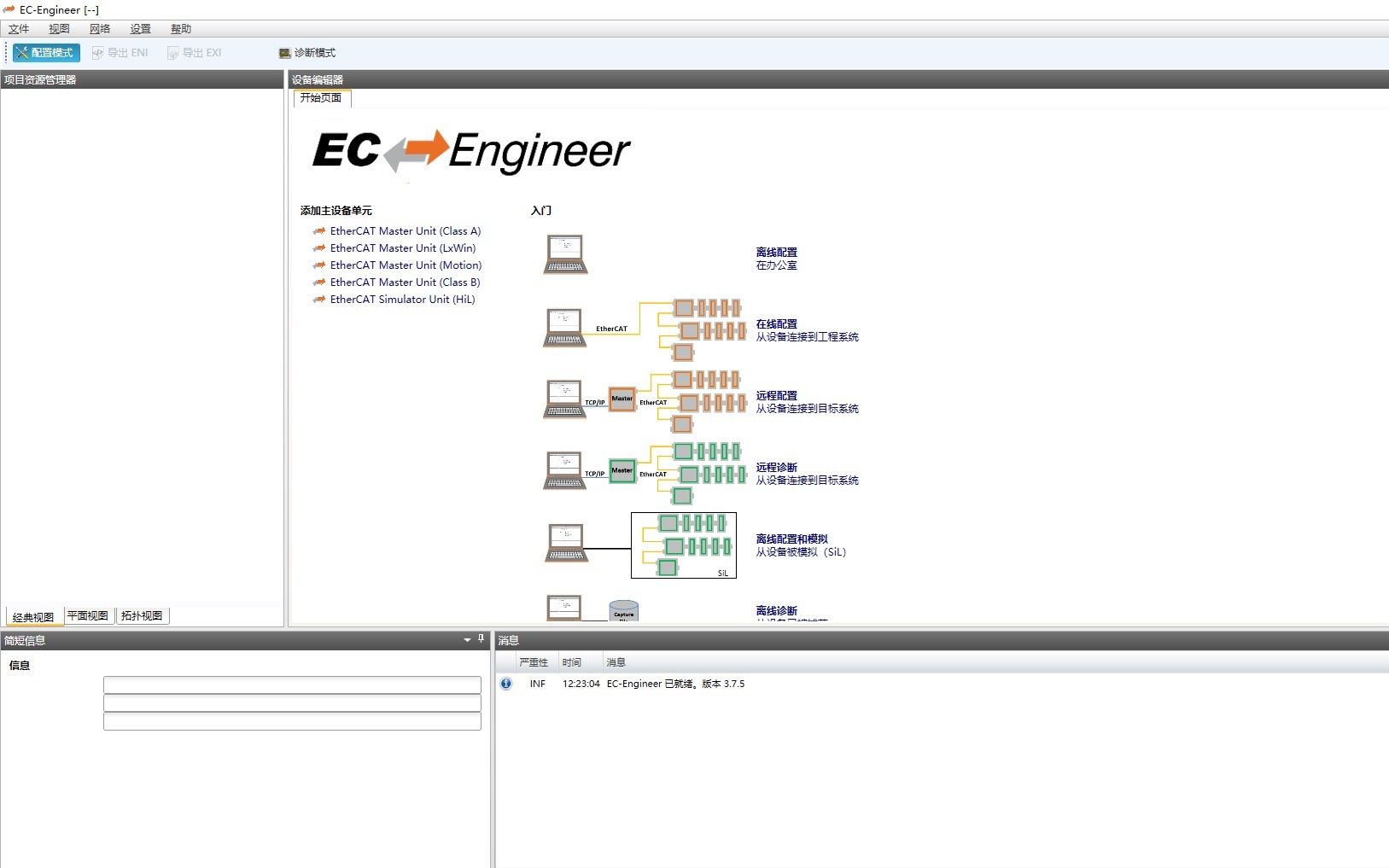Open 离线诊断 offline diagnosis guide
The width and height of the screenshot is (1389, 868).
(x=777, y=611)
